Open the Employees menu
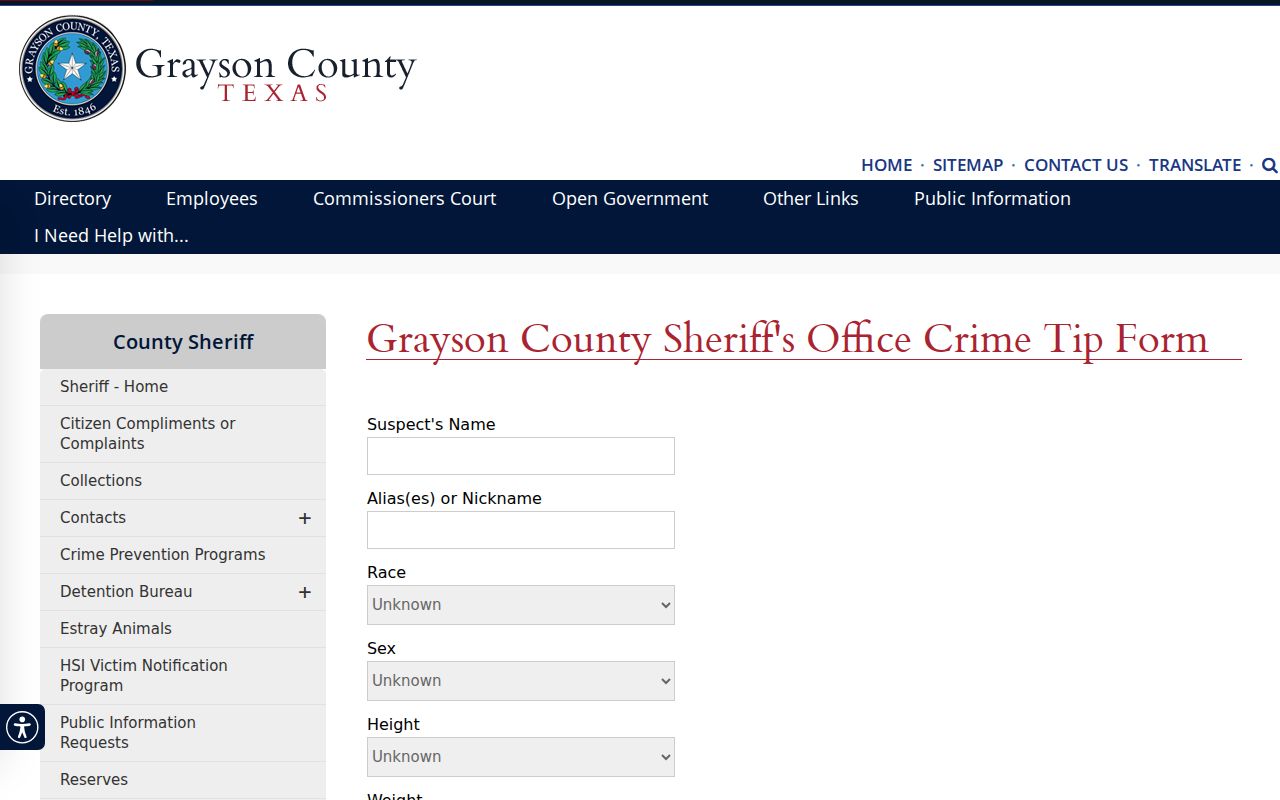This screenshot has height=800, width=1280. [x=212, y=199]
